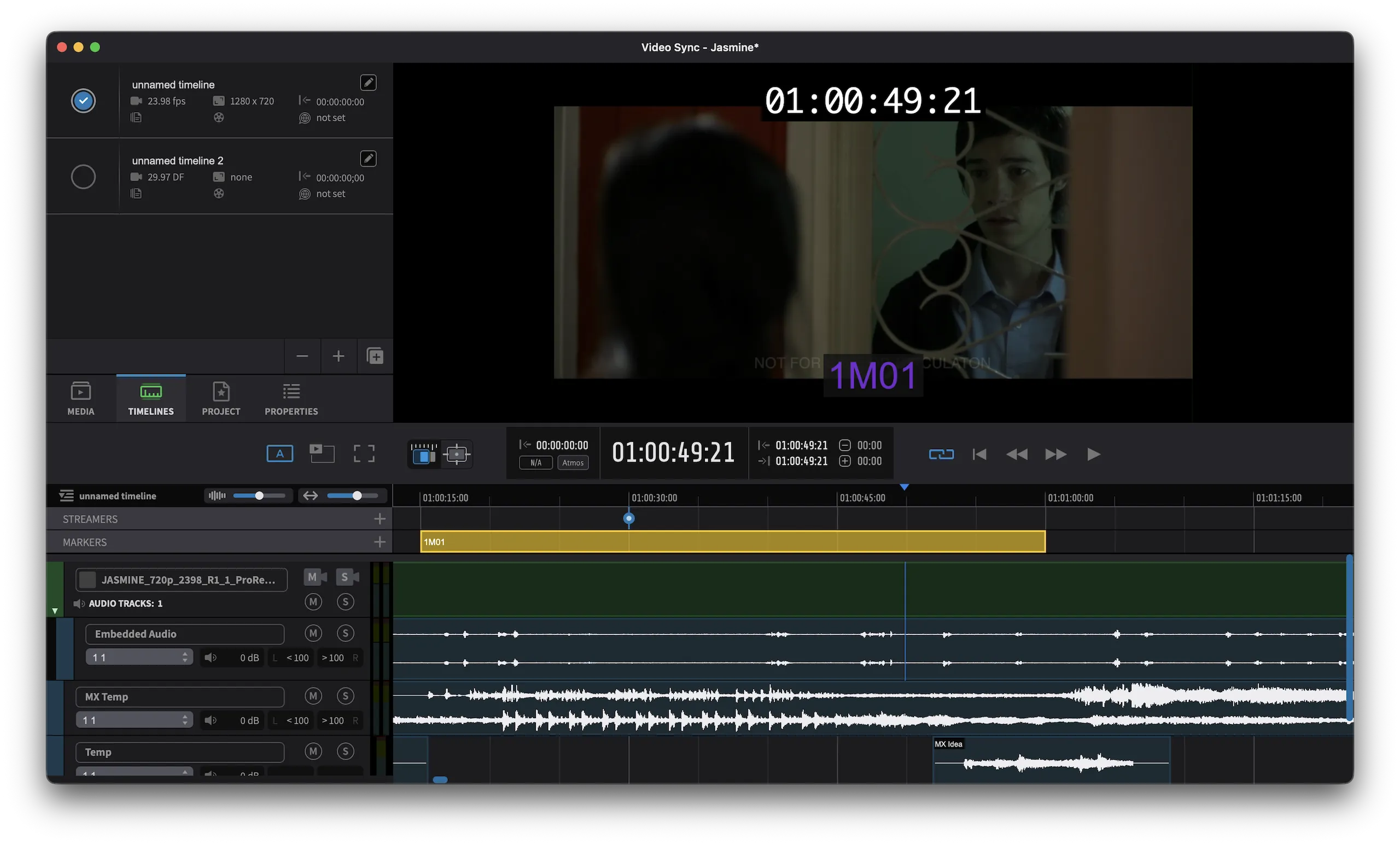Click the Embedded Audio track name field

click(185, 634)
